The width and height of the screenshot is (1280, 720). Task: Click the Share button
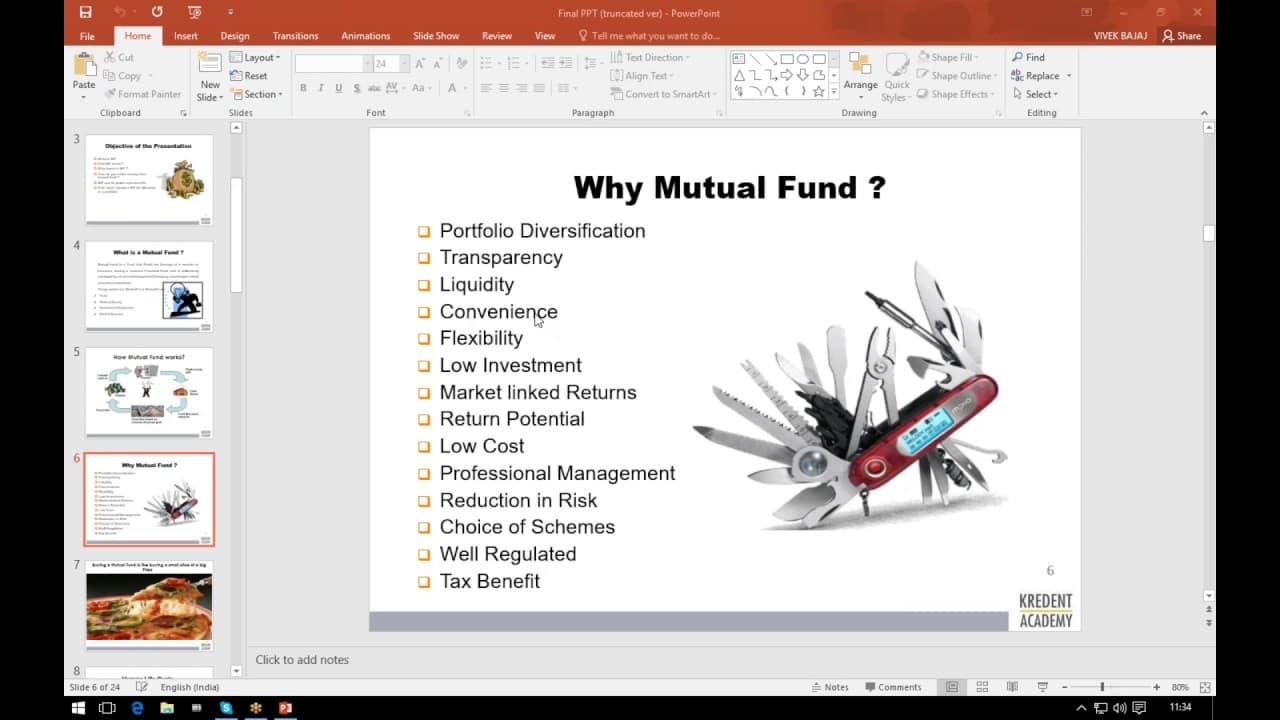[x=1182, y=36]
